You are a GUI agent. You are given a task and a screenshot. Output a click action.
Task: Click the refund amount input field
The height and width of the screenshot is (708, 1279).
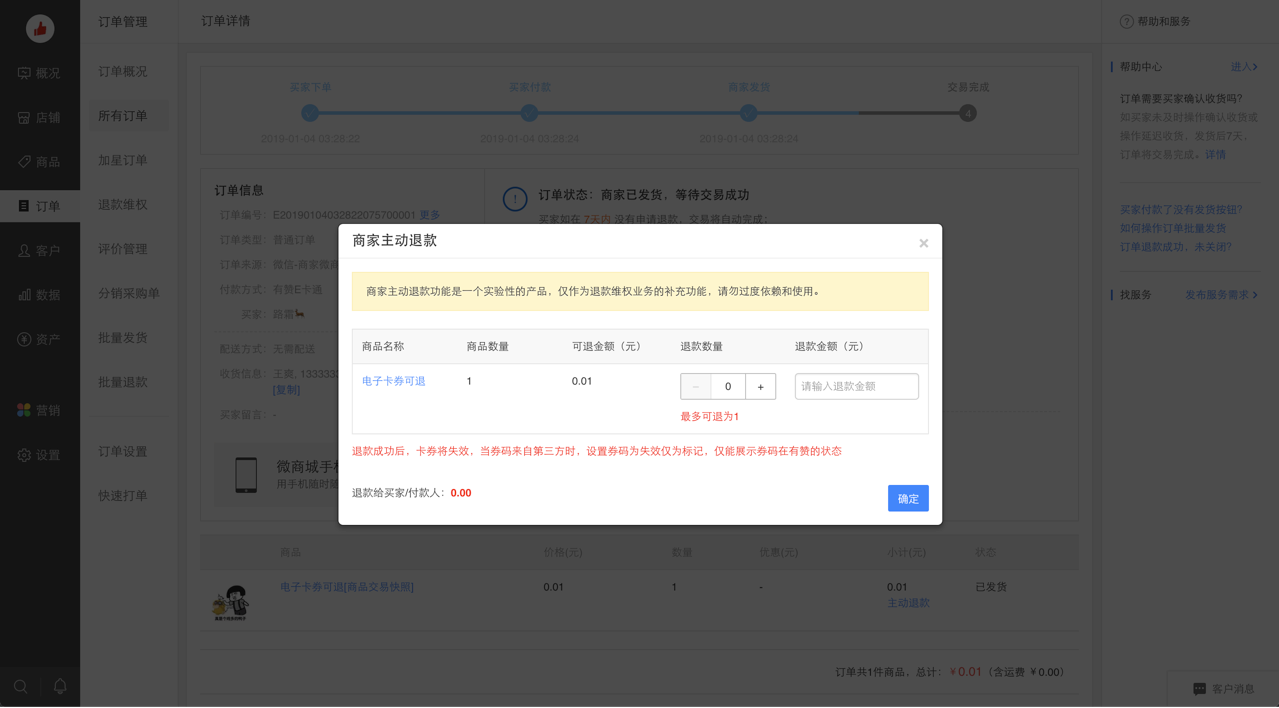point(856,387)
